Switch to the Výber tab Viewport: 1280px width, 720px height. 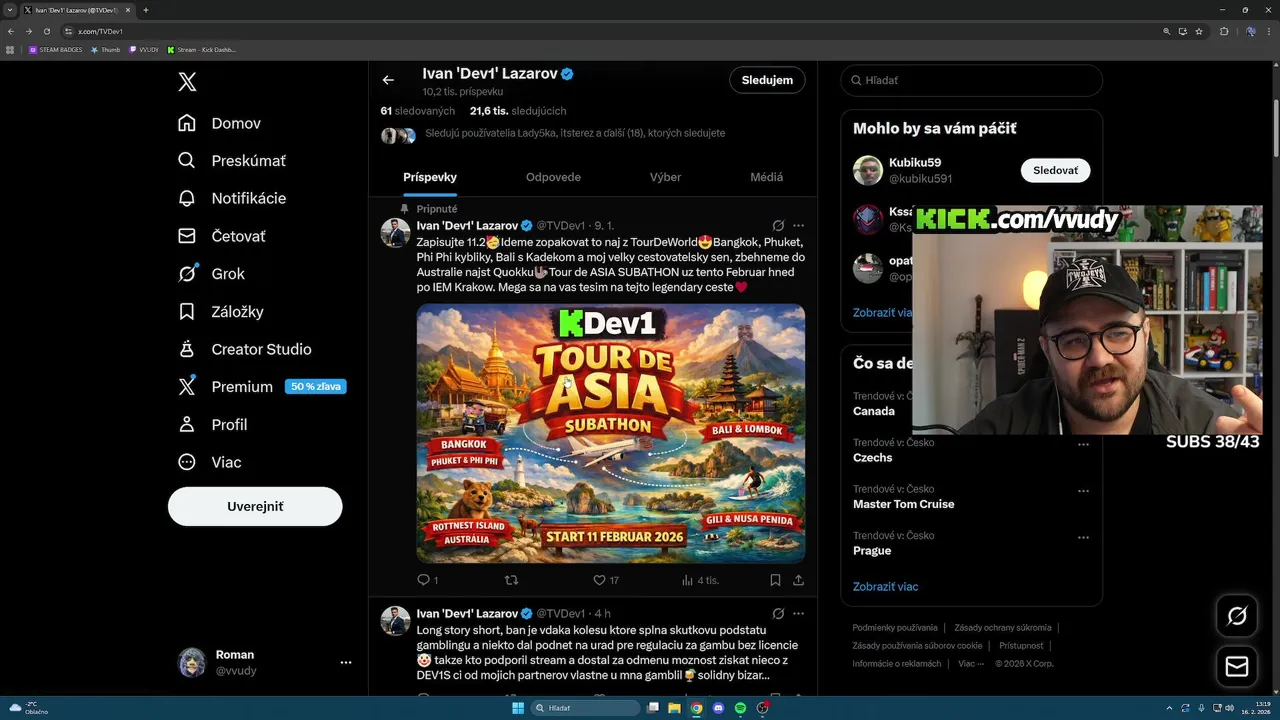coord(665,177)
